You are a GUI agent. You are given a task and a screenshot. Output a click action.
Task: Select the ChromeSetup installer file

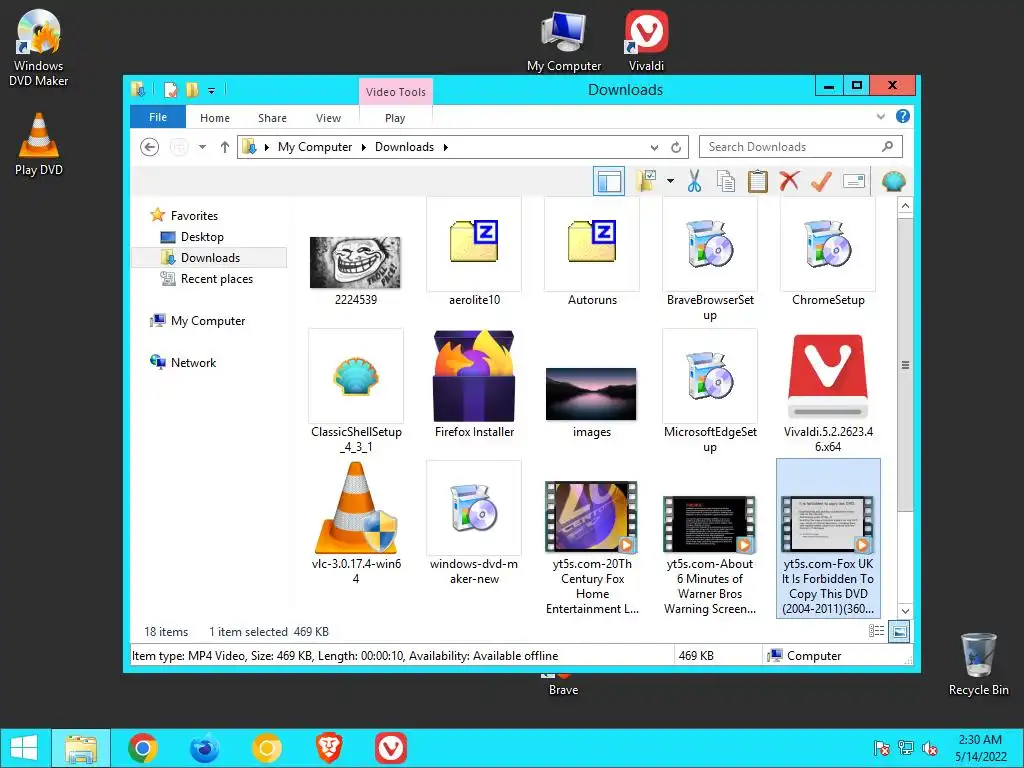click(x=828, y=251)
